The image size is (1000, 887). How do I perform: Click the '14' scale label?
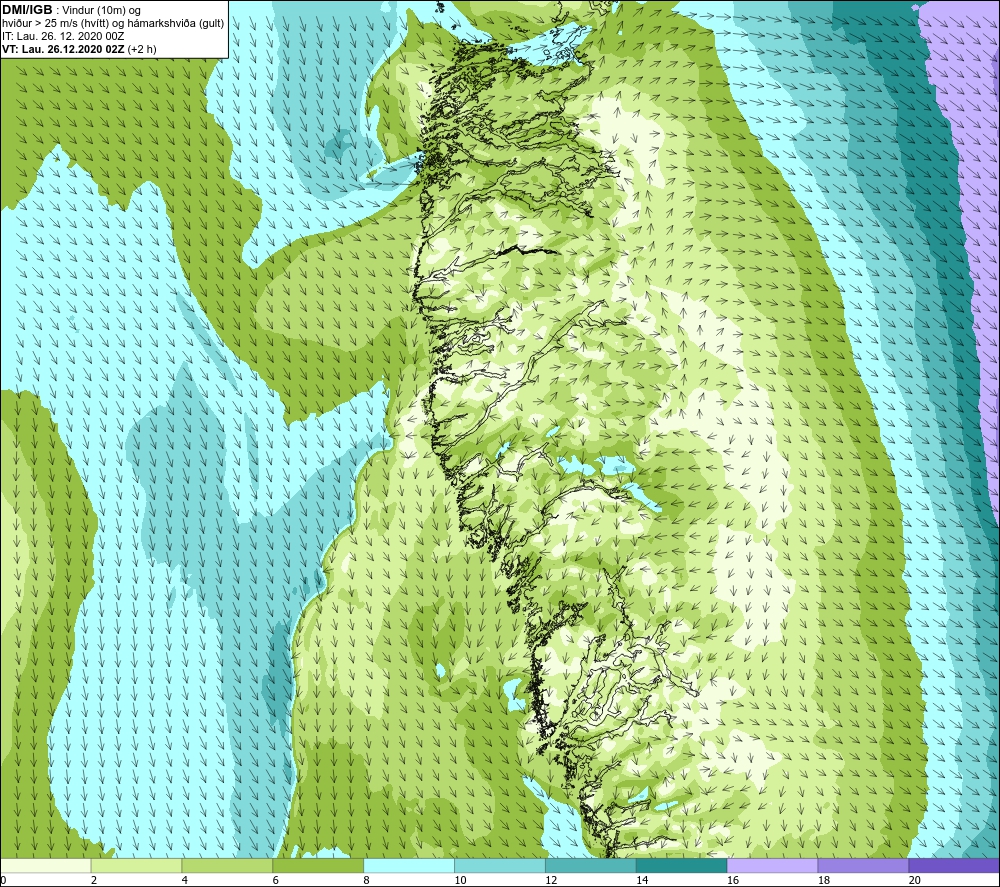click(642, 880)
